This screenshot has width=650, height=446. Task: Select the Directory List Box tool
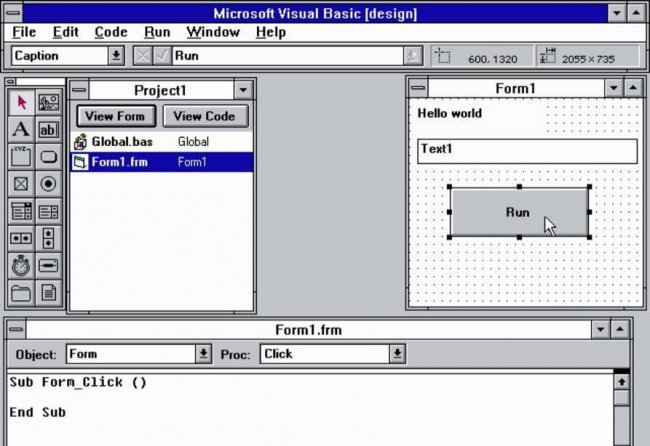[x=21, y=293]
